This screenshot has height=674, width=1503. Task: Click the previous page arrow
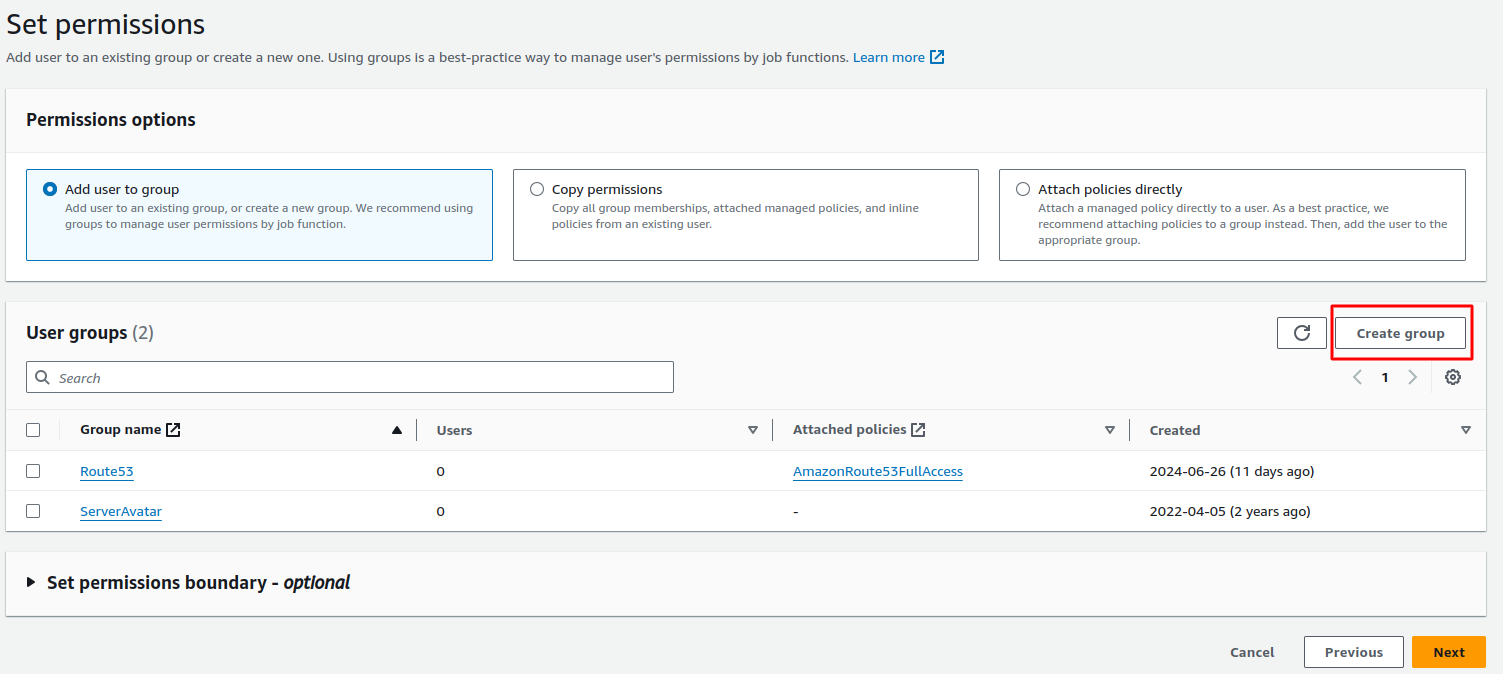tap(1357, 377)
